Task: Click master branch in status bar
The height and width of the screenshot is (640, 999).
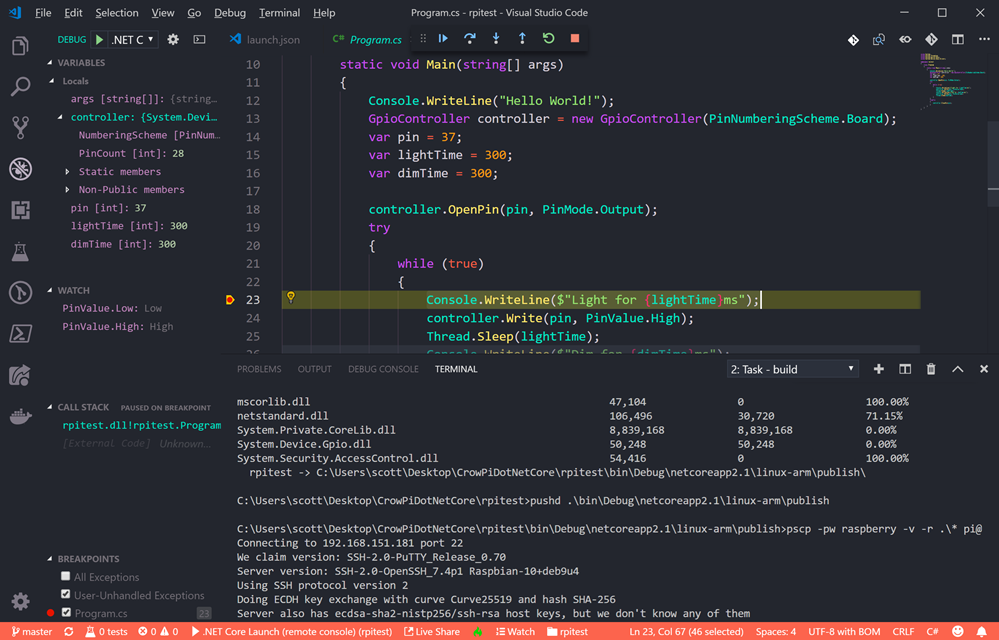Action: tap(32, 632)
